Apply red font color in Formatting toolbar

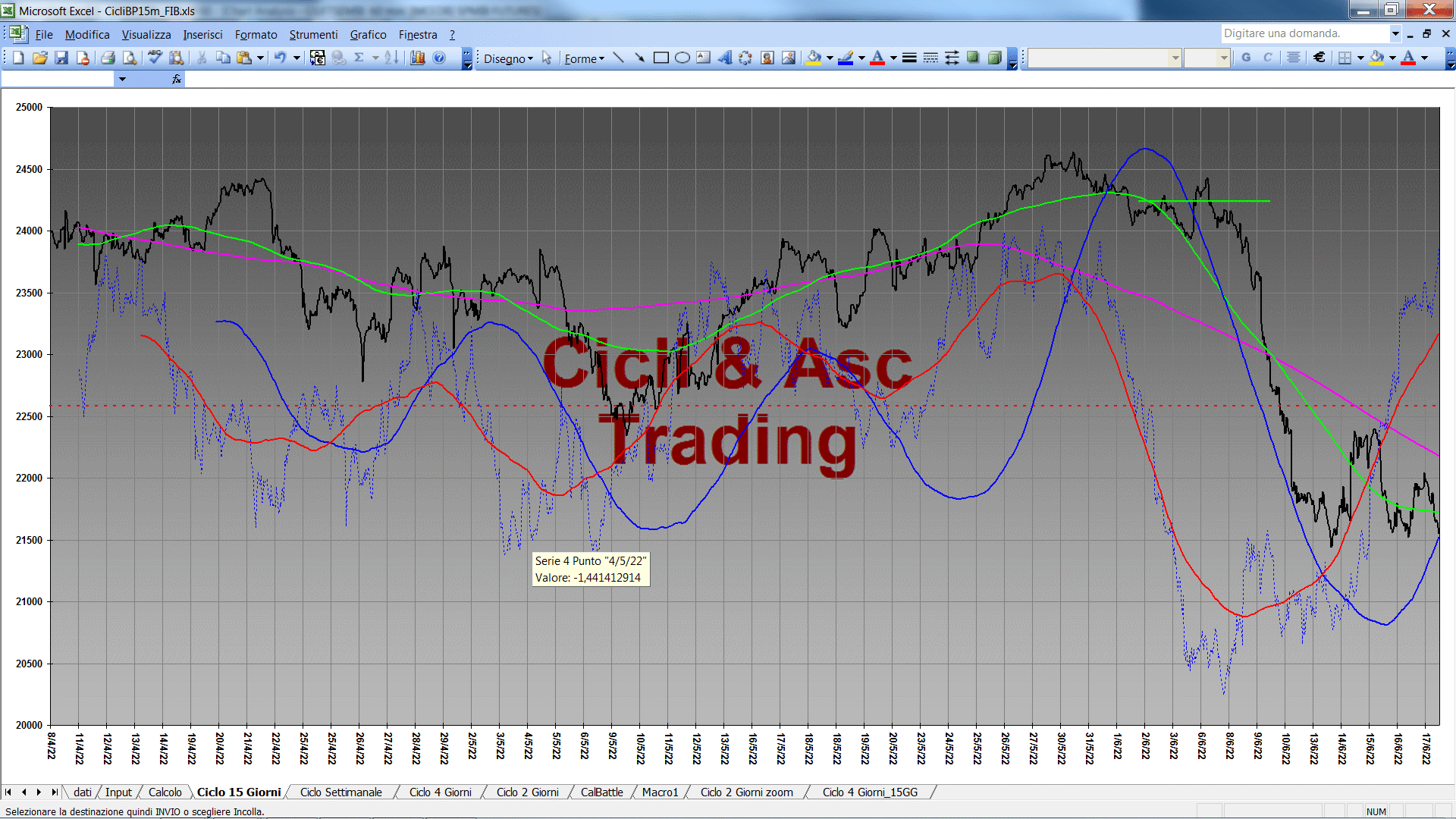point(1408,58)
